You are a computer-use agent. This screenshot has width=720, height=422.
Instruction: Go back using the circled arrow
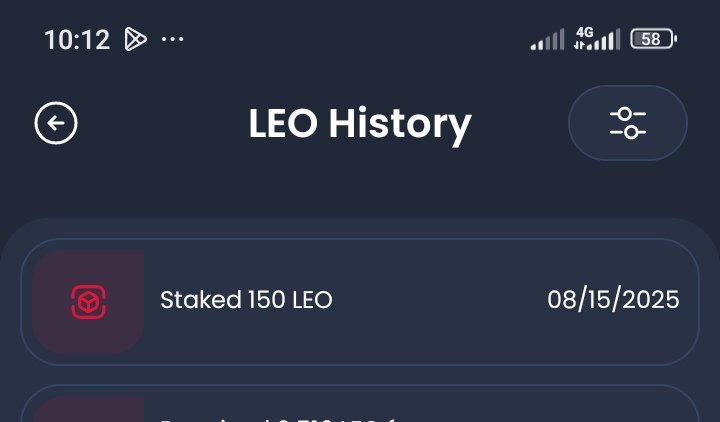pyautogui.click(x=56, y=123)
